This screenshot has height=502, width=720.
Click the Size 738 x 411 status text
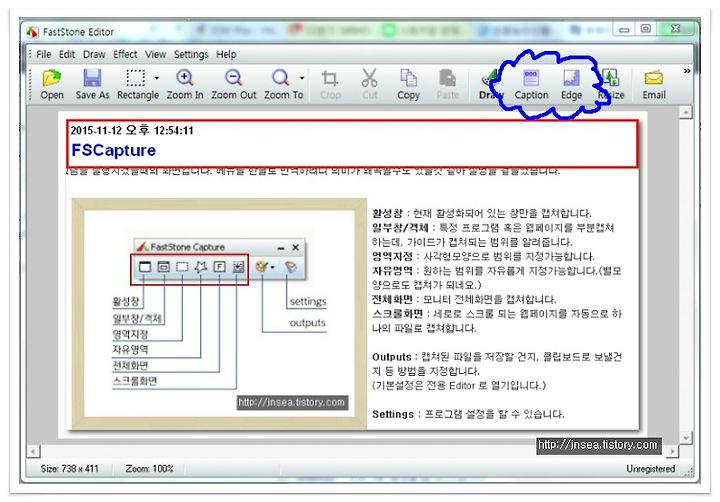(69, 468)
